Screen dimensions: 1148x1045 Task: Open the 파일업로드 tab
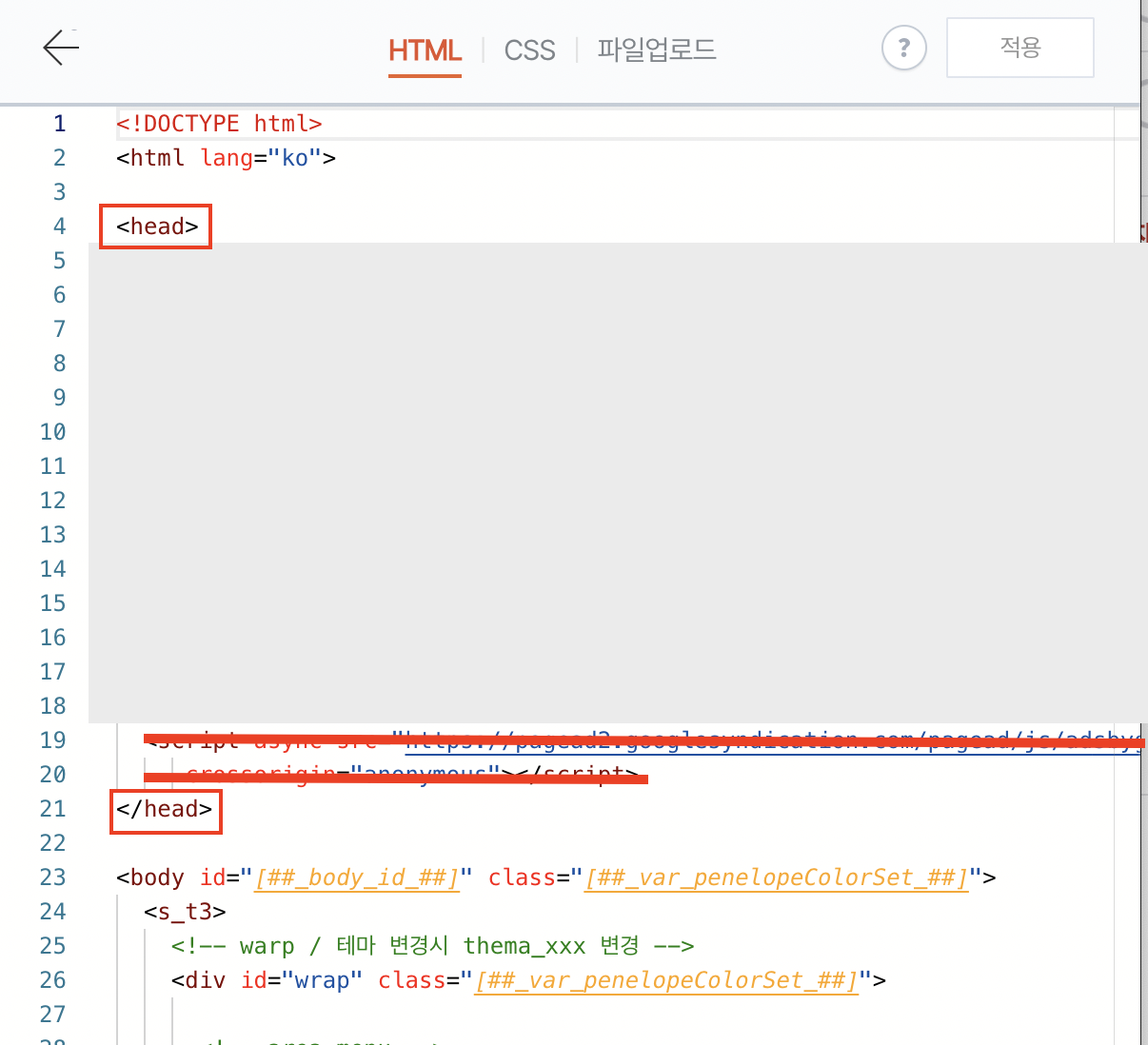(x=657, y=49)
